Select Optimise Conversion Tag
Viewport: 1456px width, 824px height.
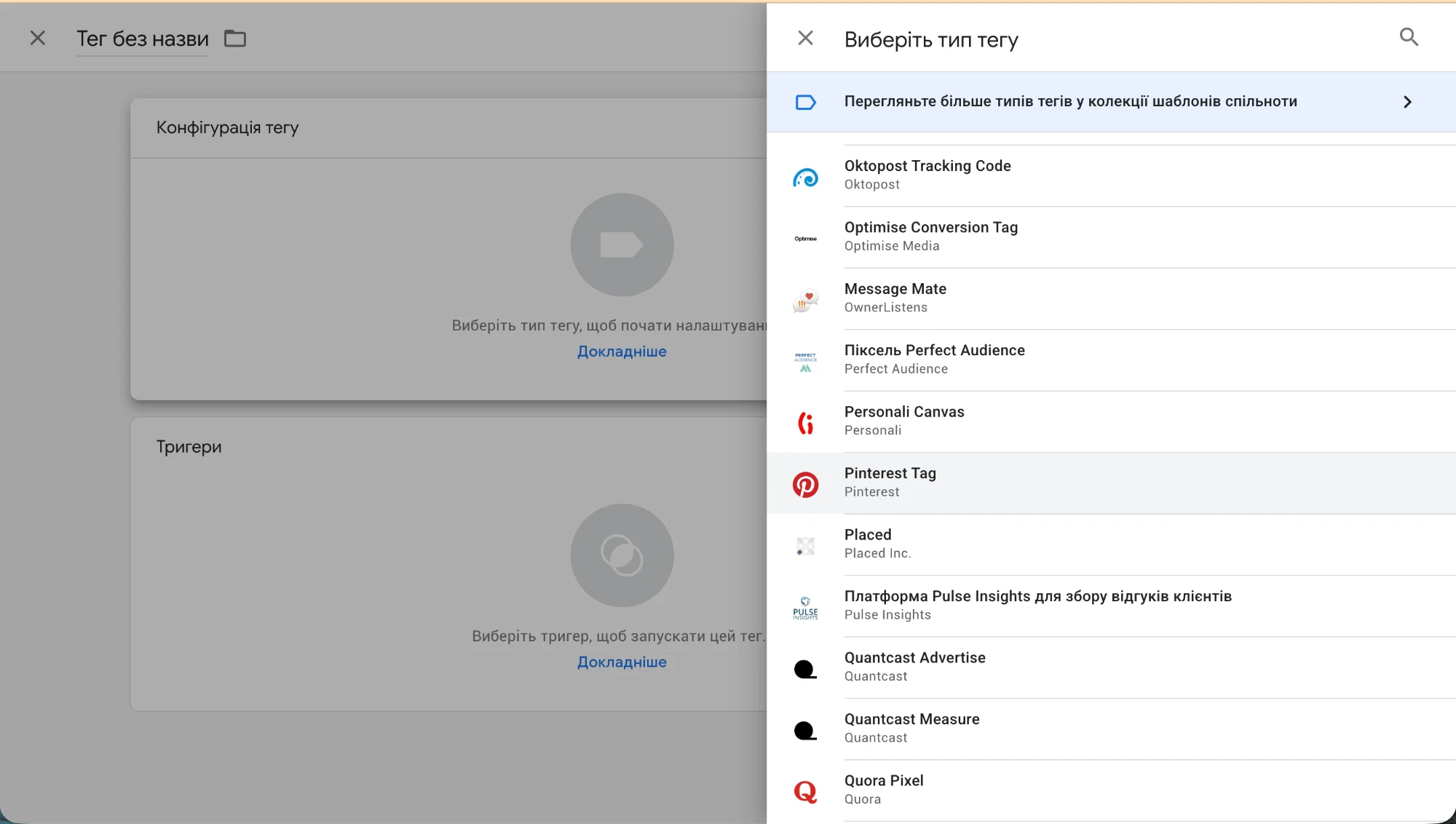(1111, 237)
